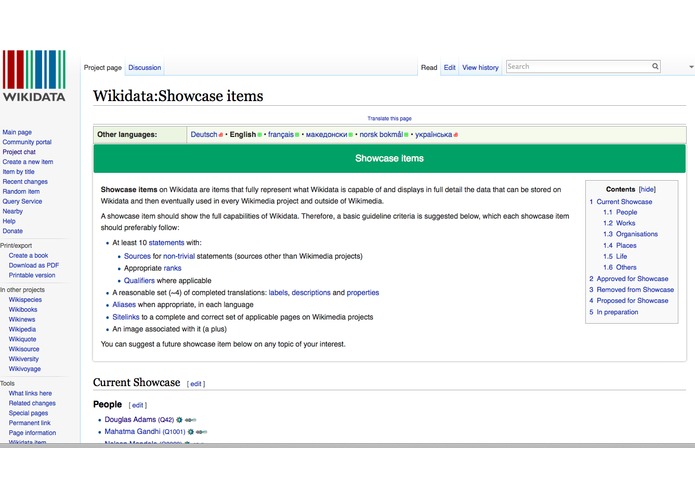
Task: Open Printable version
Action: coord(32,275)
